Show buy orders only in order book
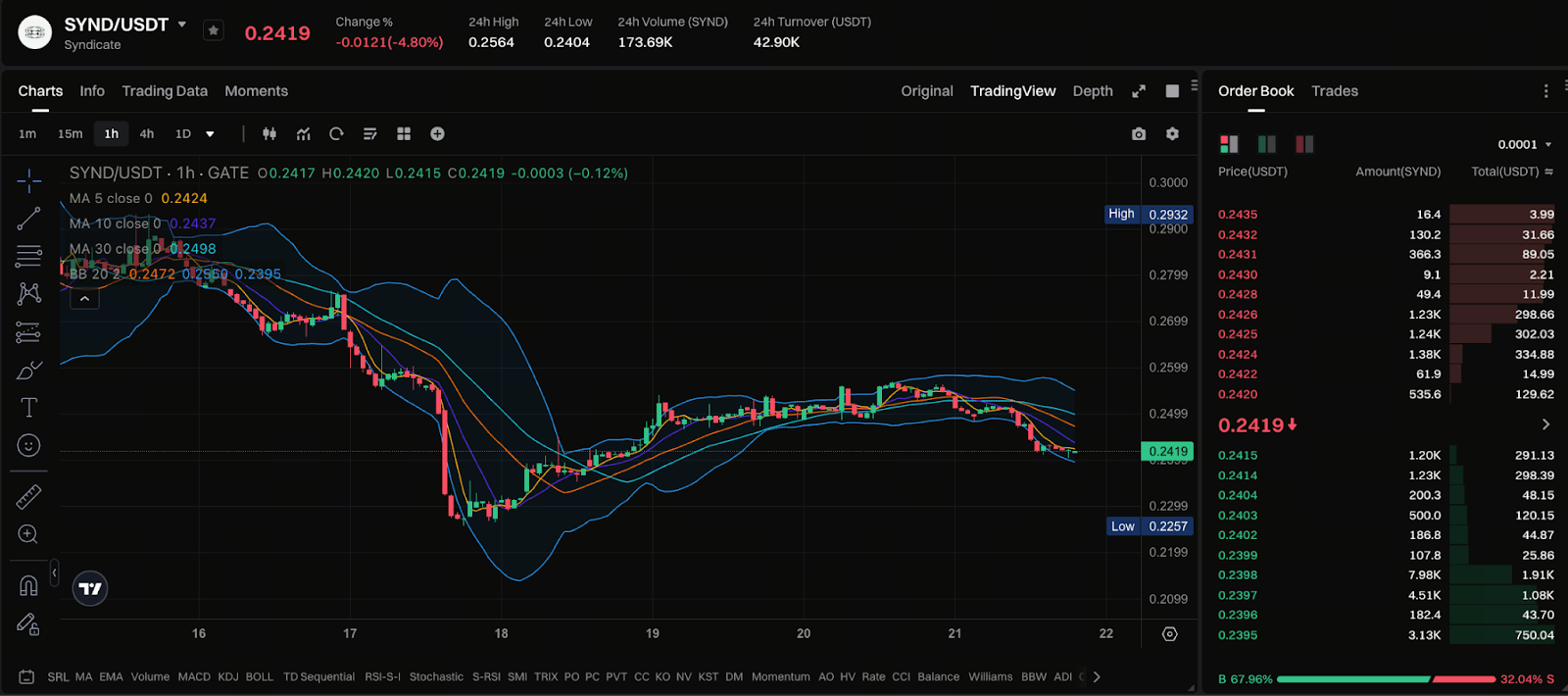The image size is (1568, 696). pyautogui.click(x=1266, y=144)
